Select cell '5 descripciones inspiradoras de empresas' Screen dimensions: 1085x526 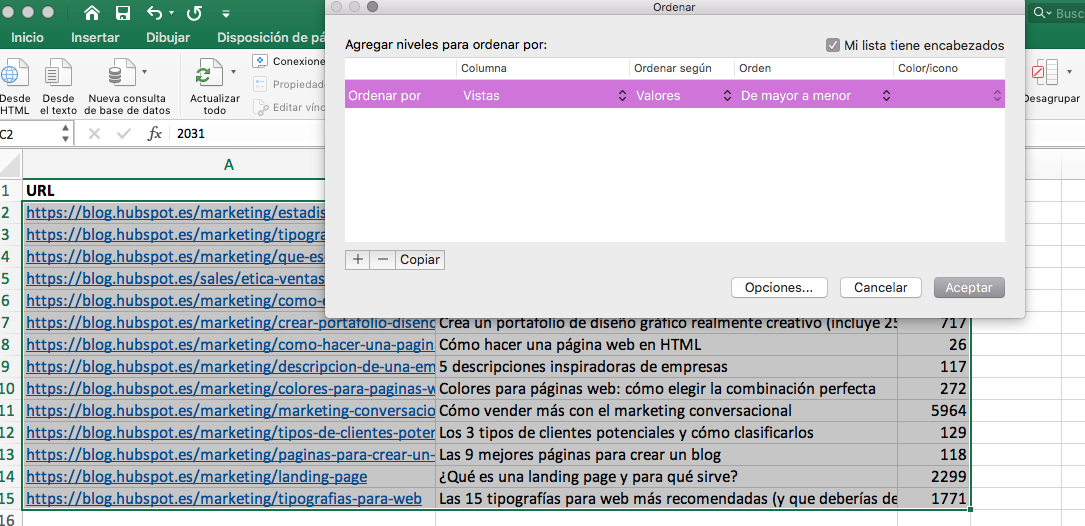point(666,367)
